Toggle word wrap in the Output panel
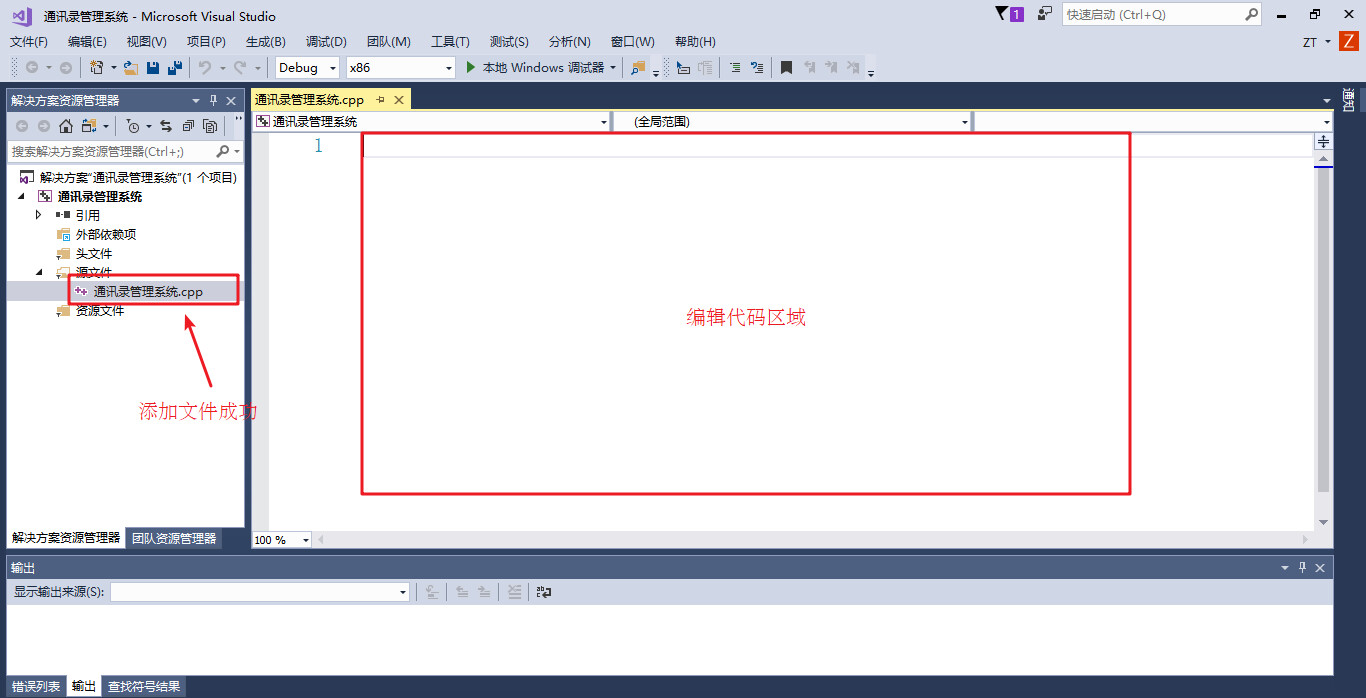Image resolution: width=1366 pixels, height=698 pixels. tap(544, 592)
